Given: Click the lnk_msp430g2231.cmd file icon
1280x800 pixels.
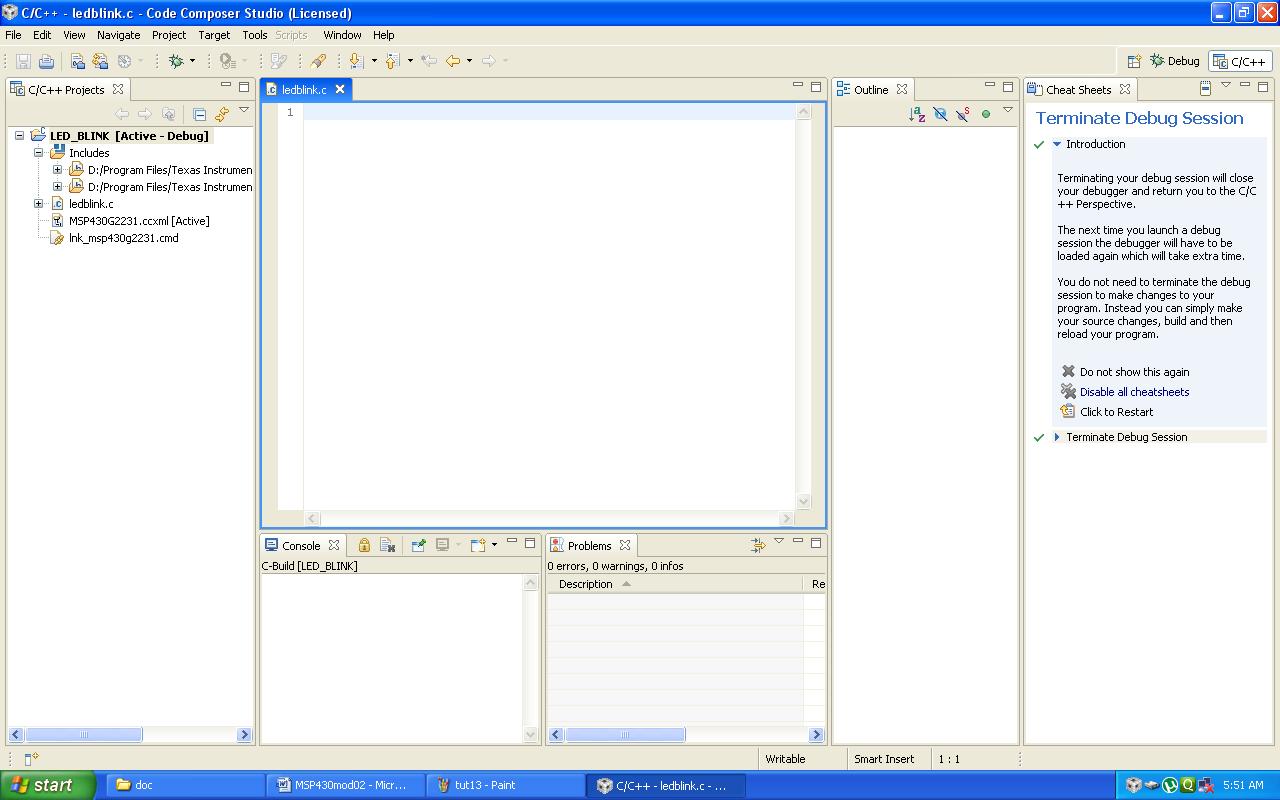Looking at the screenshot, I should [x=58, y=238].
